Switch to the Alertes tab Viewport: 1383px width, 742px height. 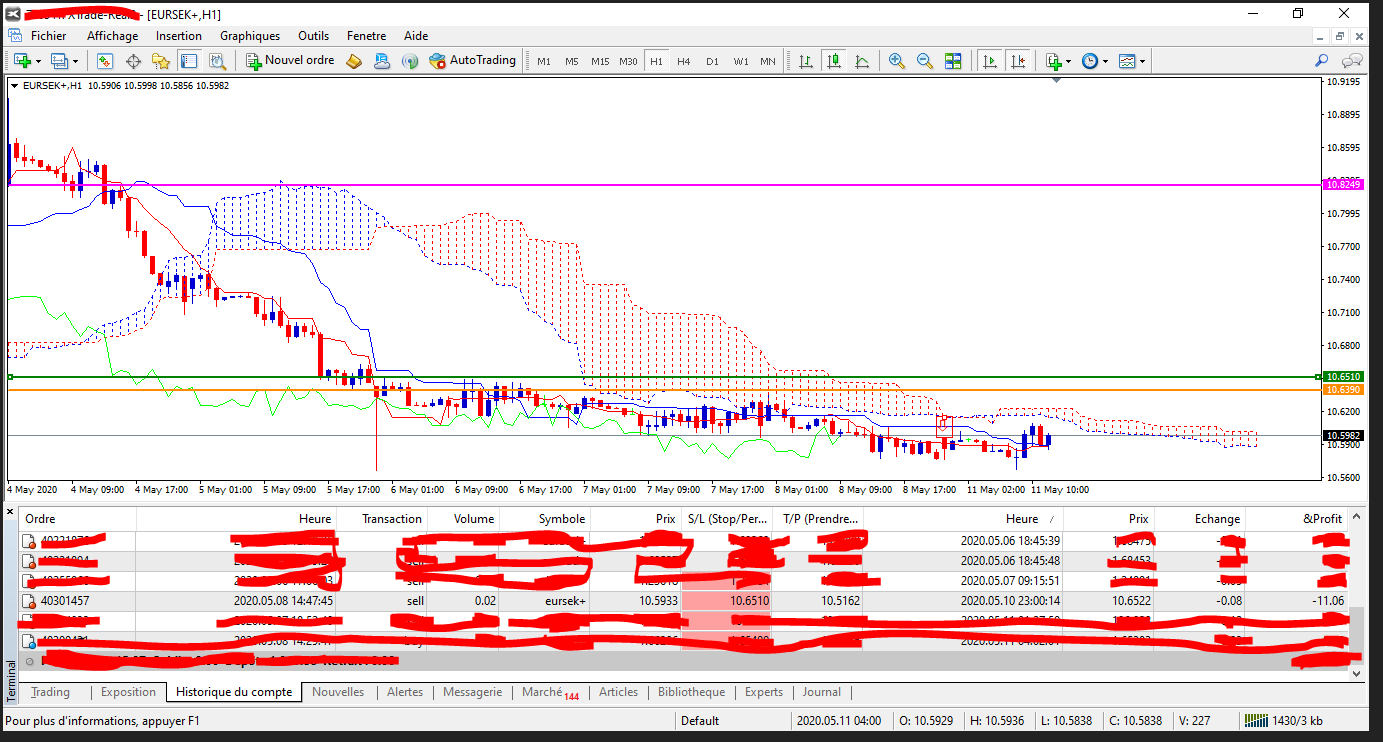(x=405, y=692)
